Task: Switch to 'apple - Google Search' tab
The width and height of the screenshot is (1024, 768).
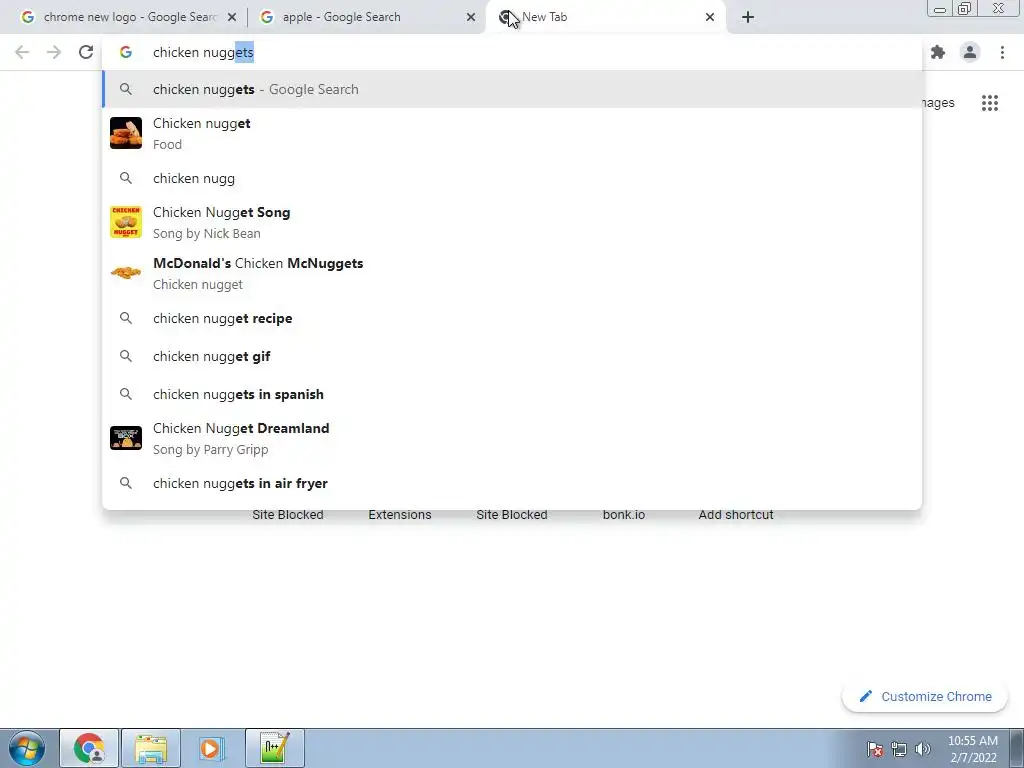Action: tap(366, 17)
